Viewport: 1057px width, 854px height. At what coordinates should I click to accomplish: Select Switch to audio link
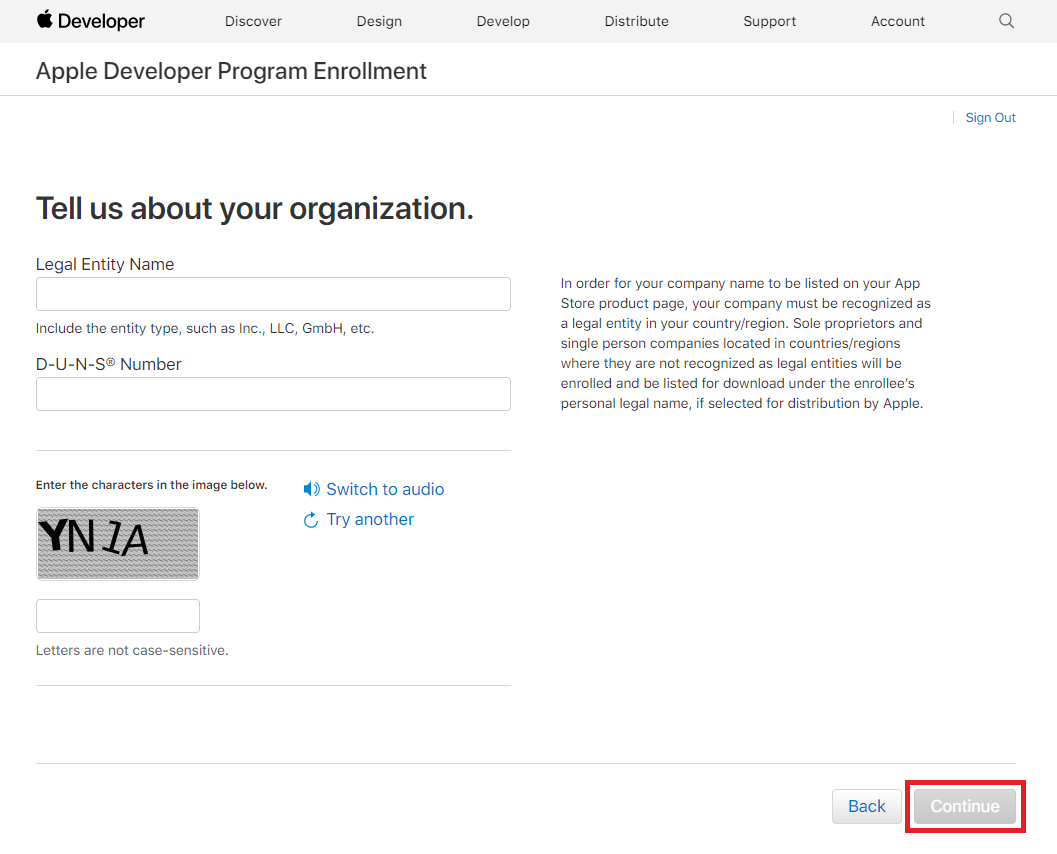pos(385,489)
